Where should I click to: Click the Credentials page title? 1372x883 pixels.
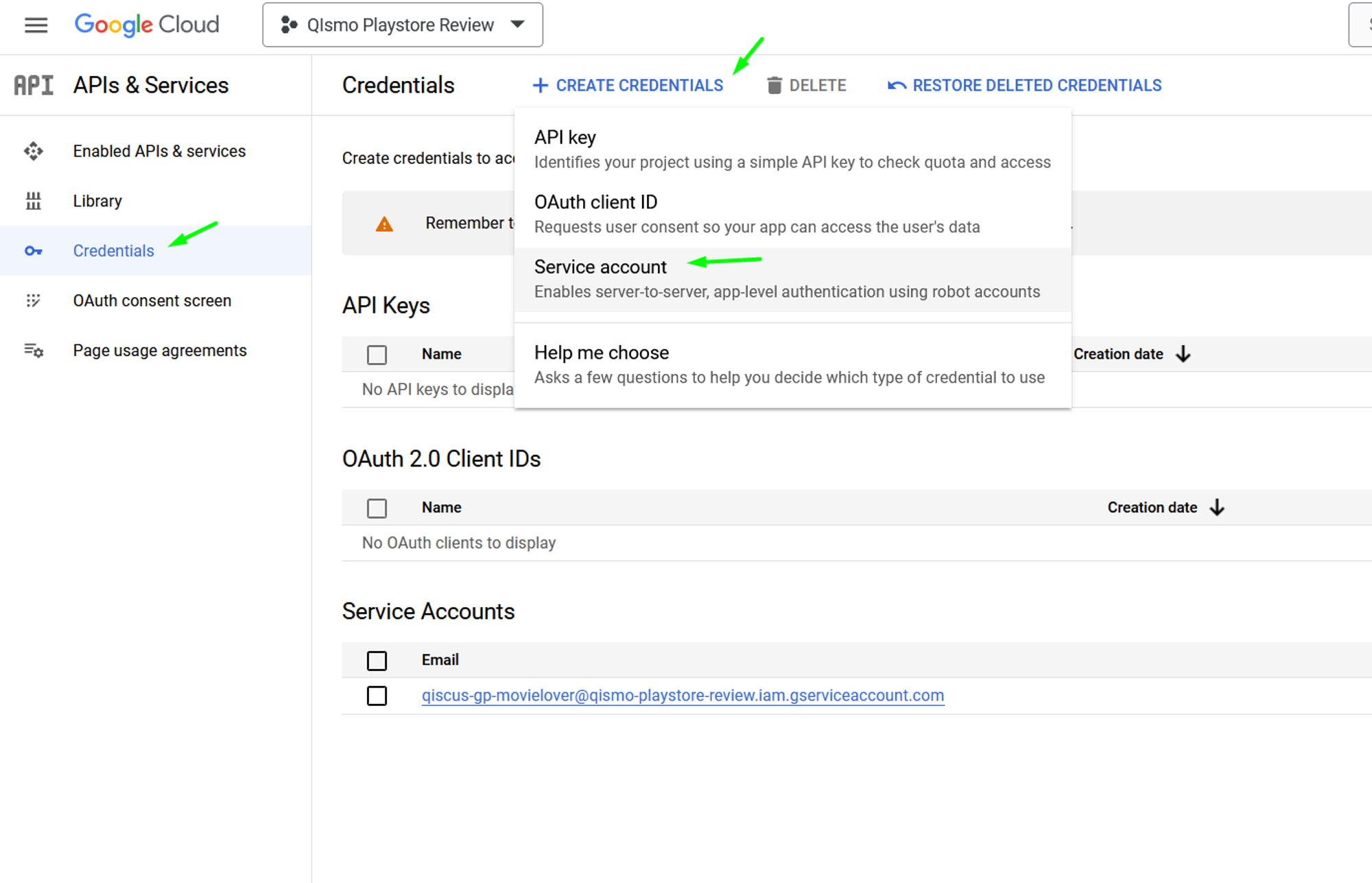click(399, 85)
